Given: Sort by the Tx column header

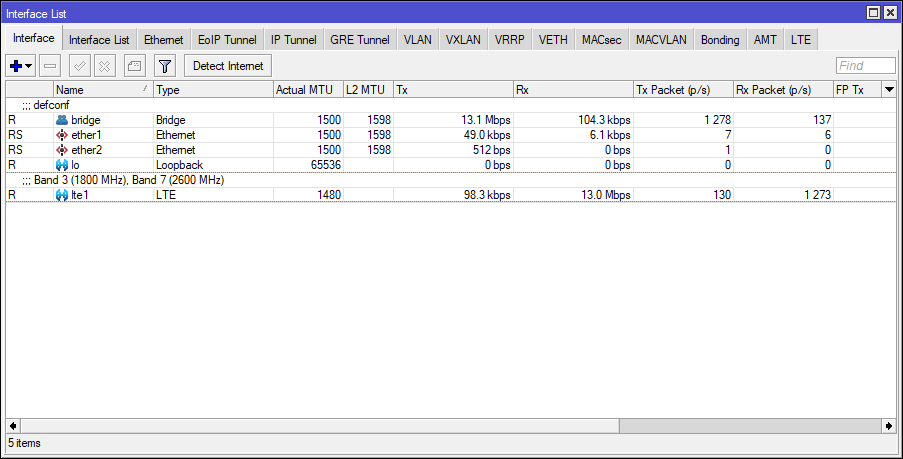Looking at the screenshot, I should click(453, 90).
